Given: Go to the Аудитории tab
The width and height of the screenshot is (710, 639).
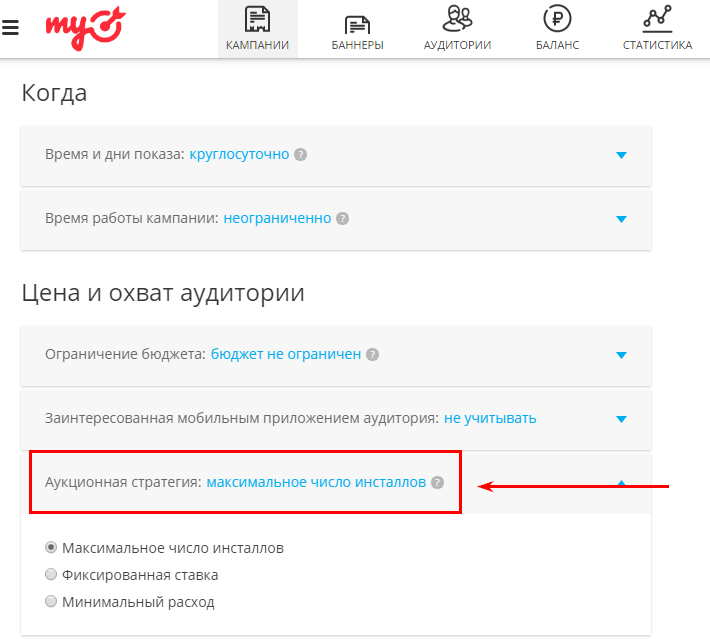Looking at the screenshot, I should tap(457, 29).
